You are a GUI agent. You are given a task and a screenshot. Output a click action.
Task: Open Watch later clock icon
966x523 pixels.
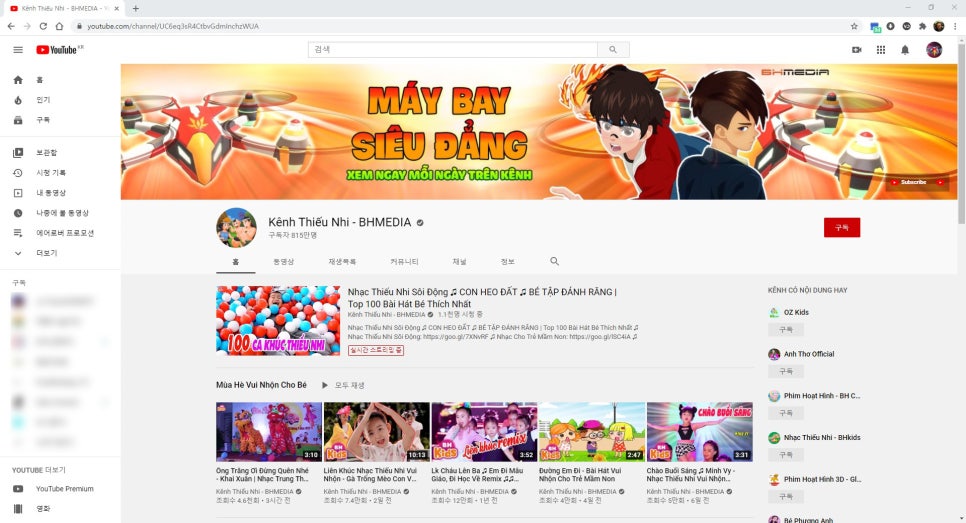(x=18, y=213)
